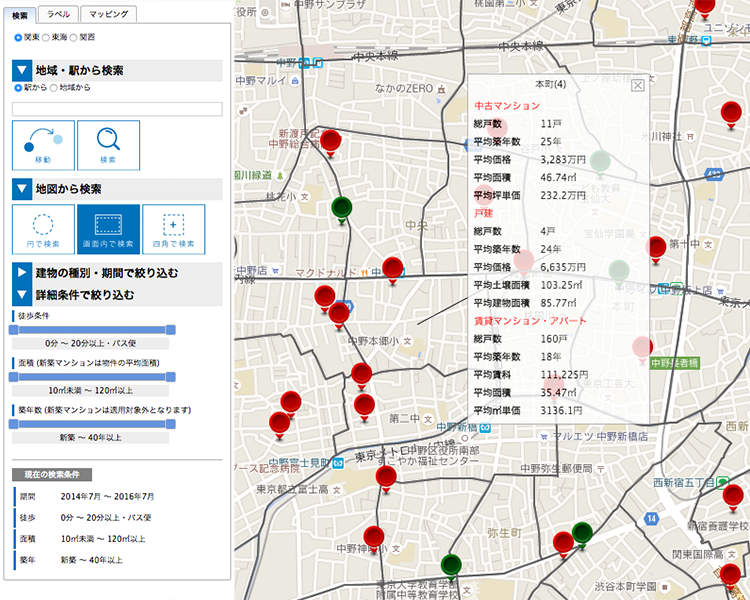Click the 中野長者橋 highway sign
Viewport: 750px width, 600px height.
[674, 363]
